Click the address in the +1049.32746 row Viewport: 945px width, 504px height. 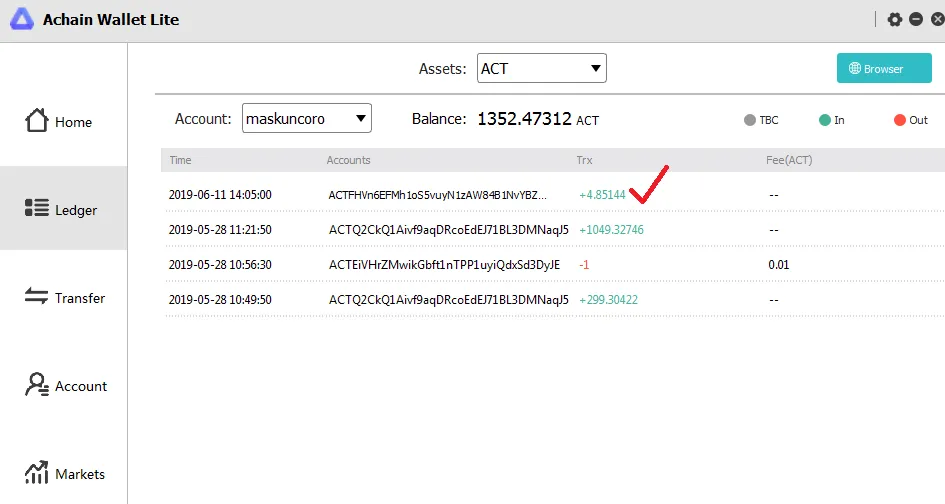pyautogui.click(x=448, y=230)
